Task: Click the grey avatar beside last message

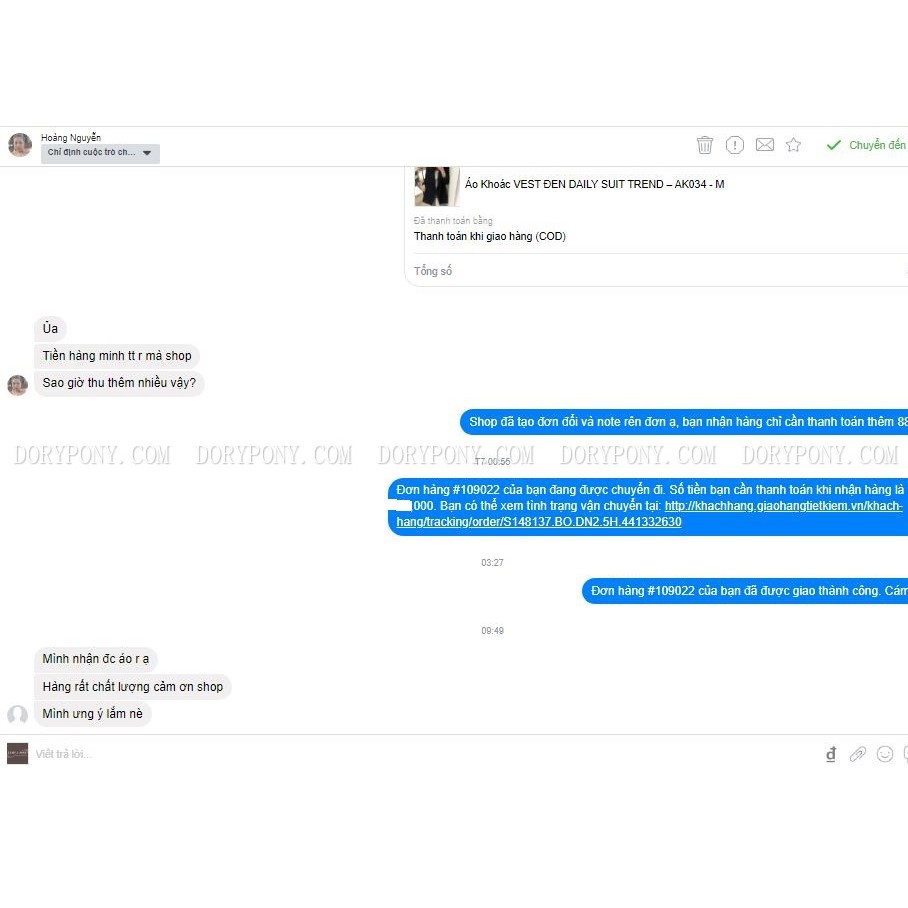Action: pos(17,715)
